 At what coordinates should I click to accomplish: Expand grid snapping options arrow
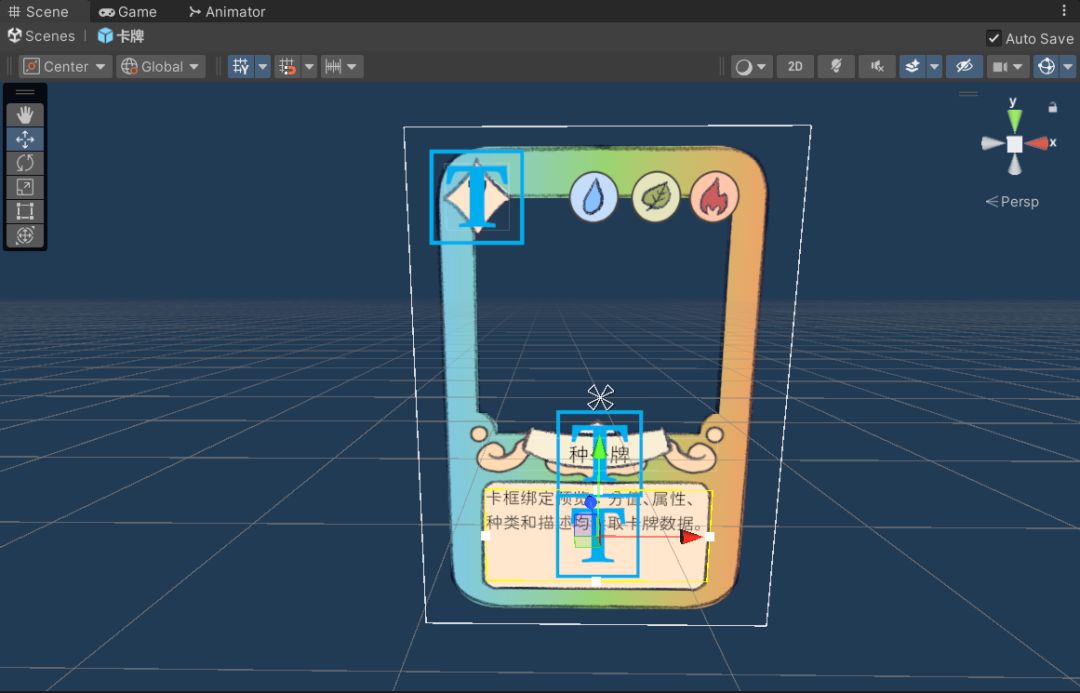tap(309, 67)
